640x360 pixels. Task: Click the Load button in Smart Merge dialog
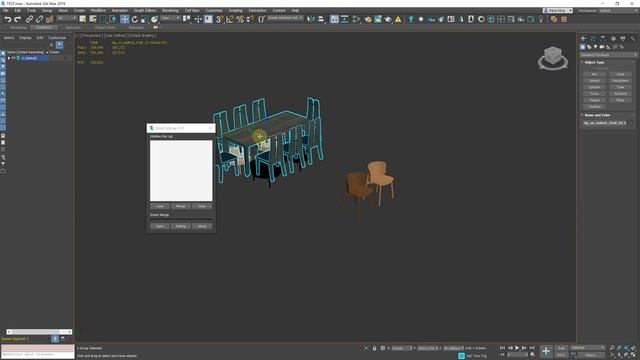click(x=160, y=206)
